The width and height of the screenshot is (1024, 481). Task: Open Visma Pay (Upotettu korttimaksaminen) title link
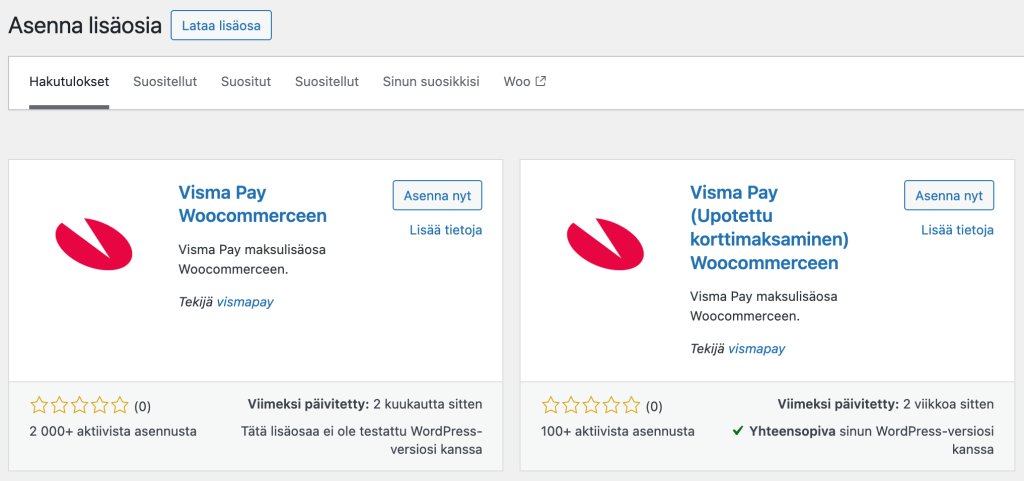tap(769, 228)
